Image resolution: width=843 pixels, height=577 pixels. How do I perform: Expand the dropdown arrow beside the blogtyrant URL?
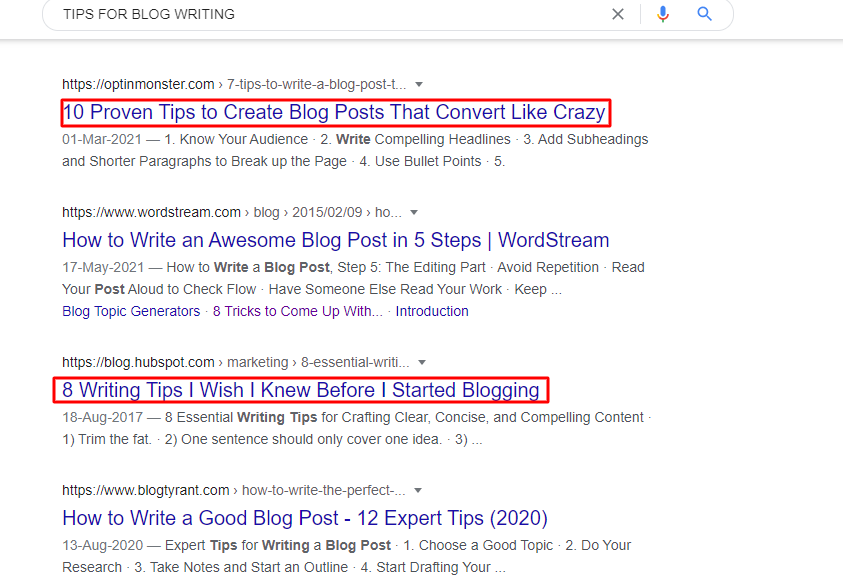418,490
